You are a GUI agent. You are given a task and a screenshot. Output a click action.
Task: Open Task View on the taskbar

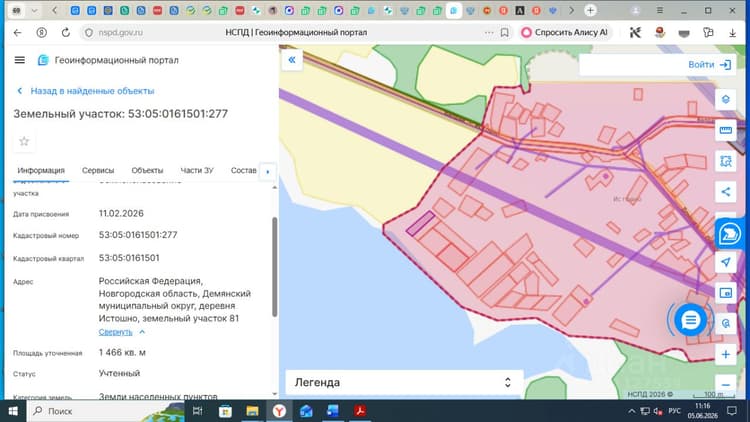pyautogui.click(x=197, y=411)
